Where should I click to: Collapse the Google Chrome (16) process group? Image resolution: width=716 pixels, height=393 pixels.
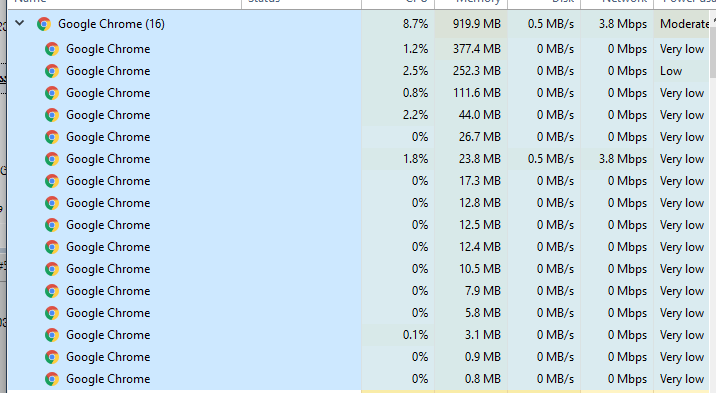point(20,23)
